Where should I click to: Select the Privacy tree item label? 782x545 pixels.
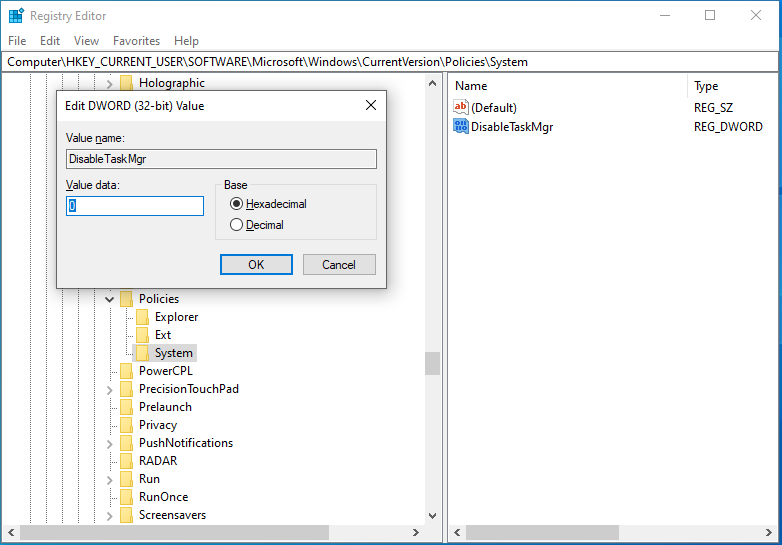(158, 425)
